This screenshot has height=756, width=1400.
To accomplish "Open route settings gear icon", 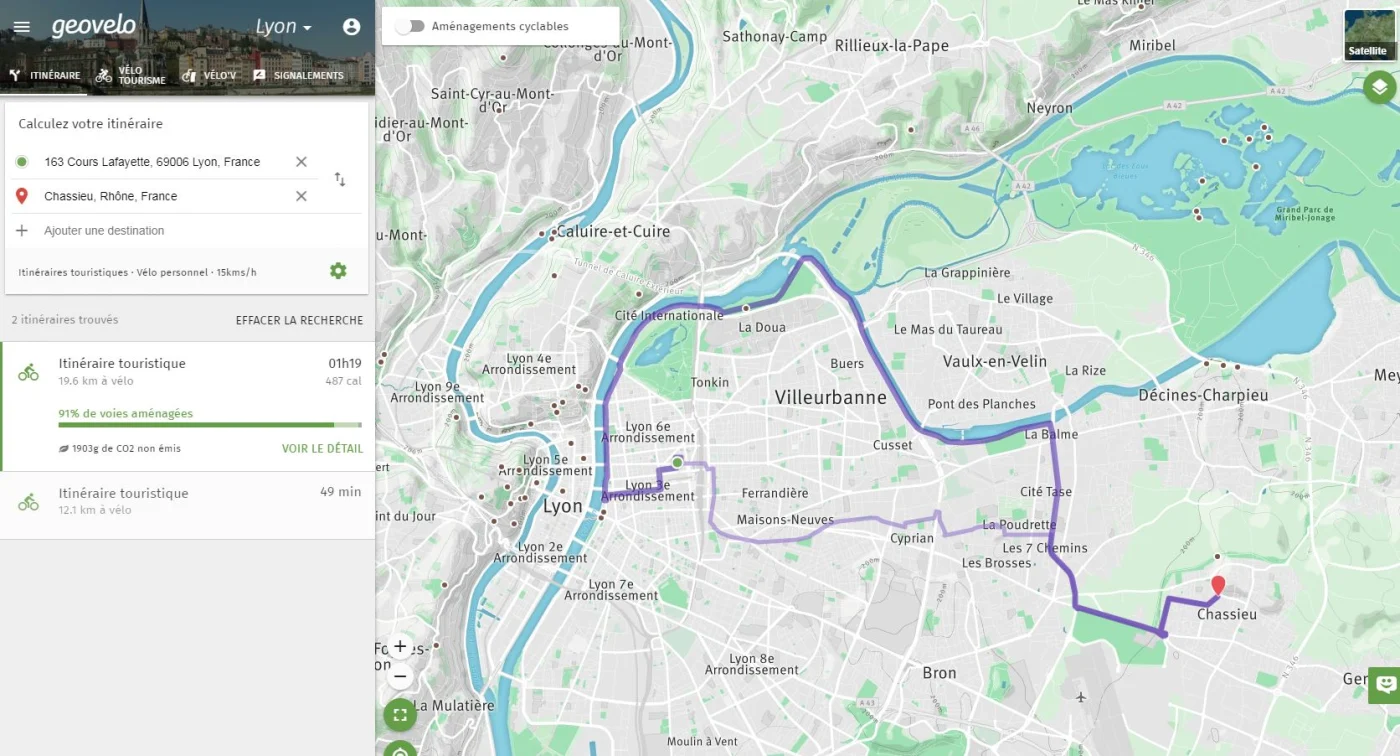I will click(338, 271).
